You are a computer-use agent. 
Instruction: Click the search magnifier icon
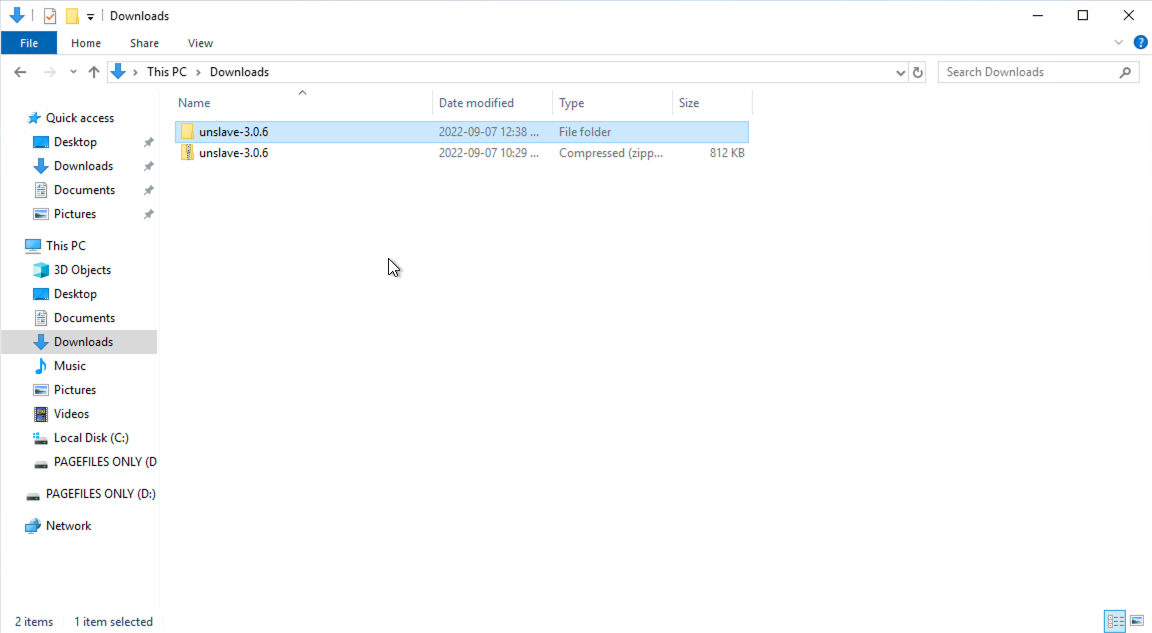[x=1126, y=72]
